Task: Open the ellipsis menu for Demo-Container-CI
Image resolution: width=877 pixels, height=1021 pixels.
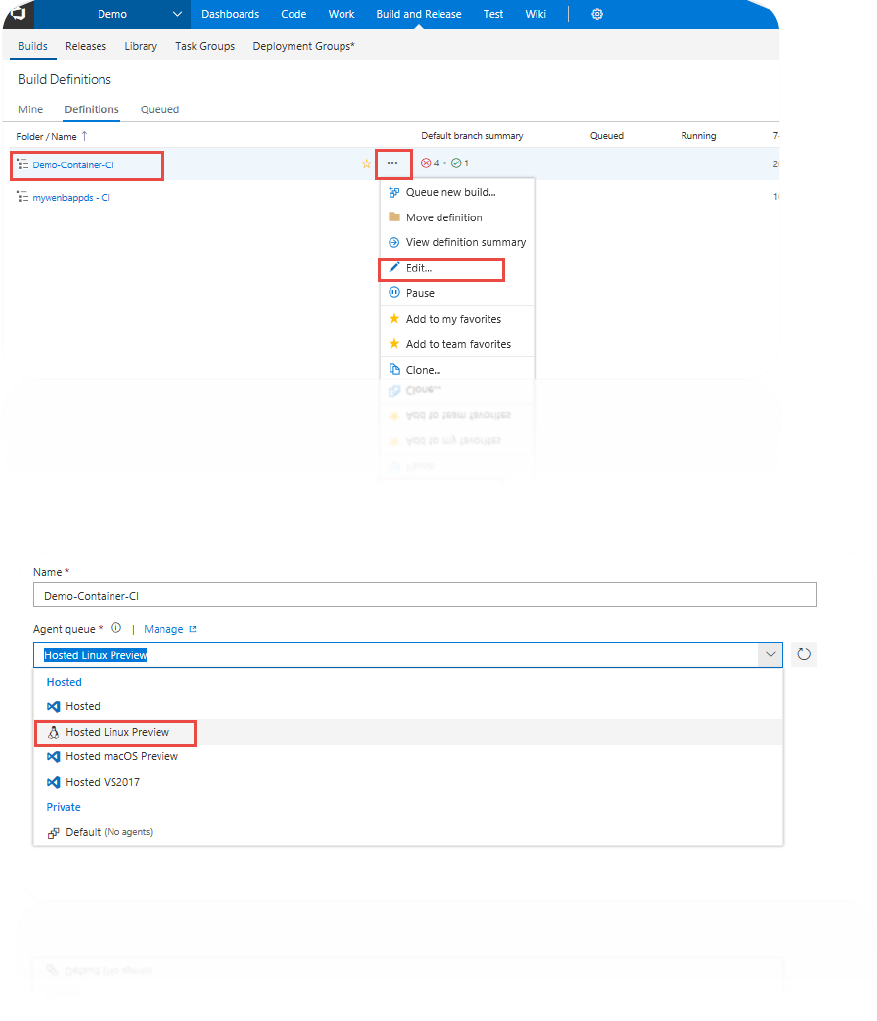Action: [392, 163]
